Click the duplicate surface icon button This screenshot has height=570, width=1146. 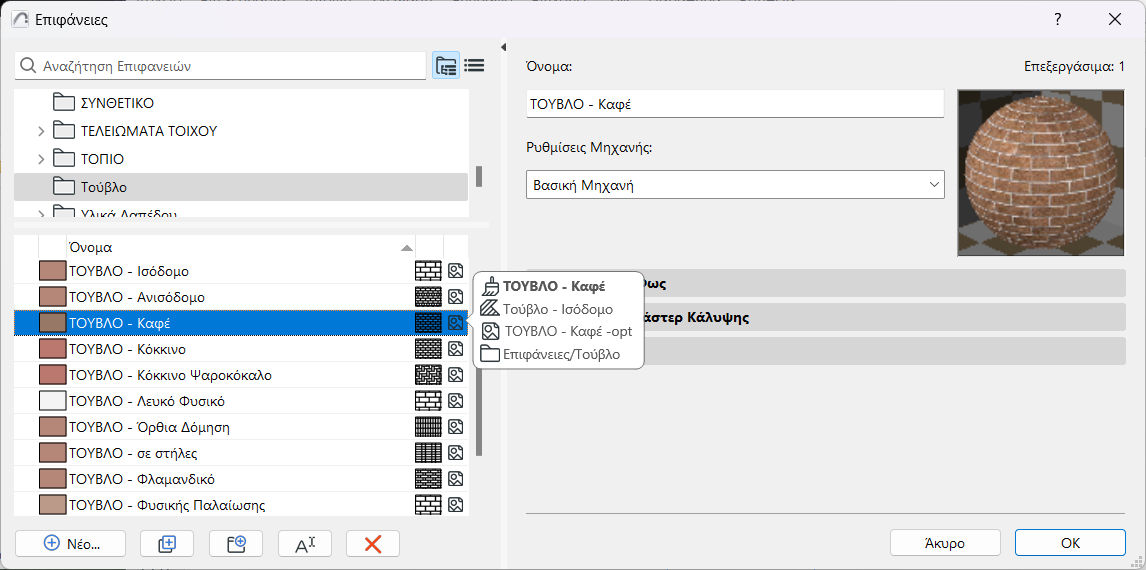pyautogui.click(x=167, y=543)
